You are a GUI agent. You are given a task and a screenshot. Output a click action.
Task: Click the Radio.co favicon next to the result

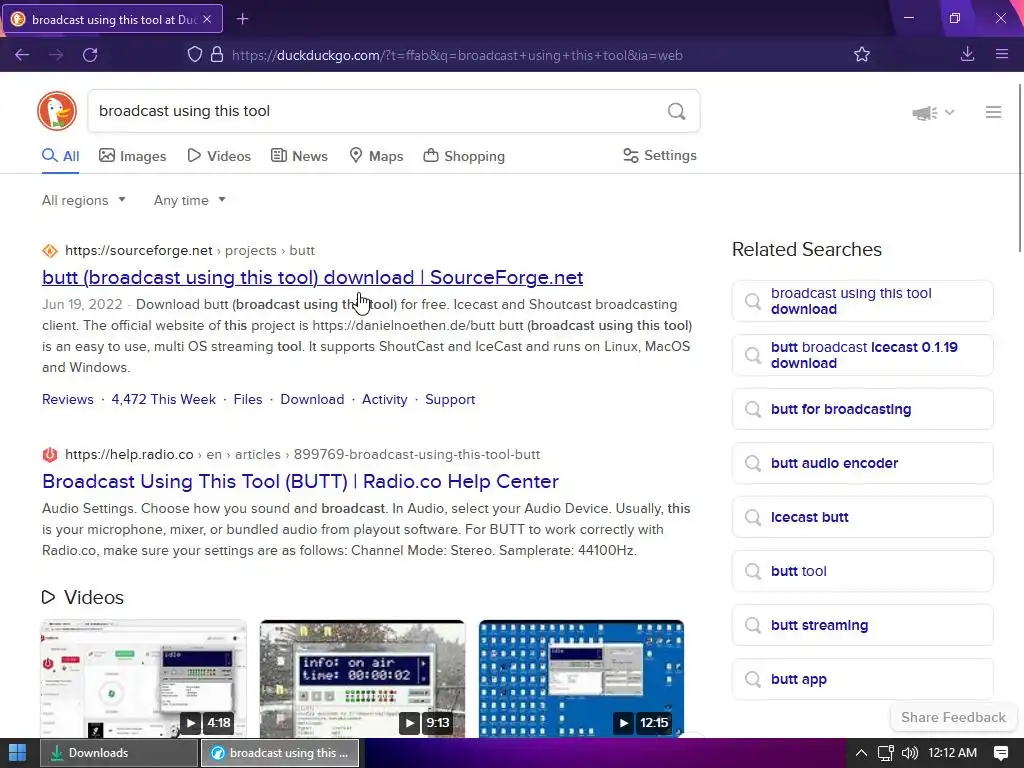50,455
